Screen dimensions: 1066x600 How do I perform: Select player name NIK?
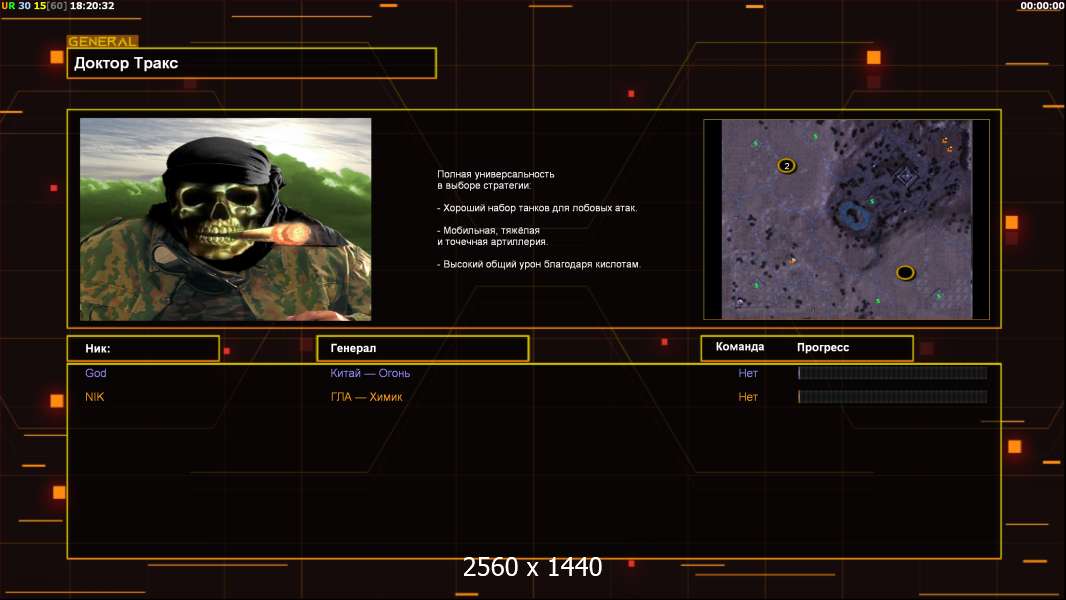click(94, 397)
